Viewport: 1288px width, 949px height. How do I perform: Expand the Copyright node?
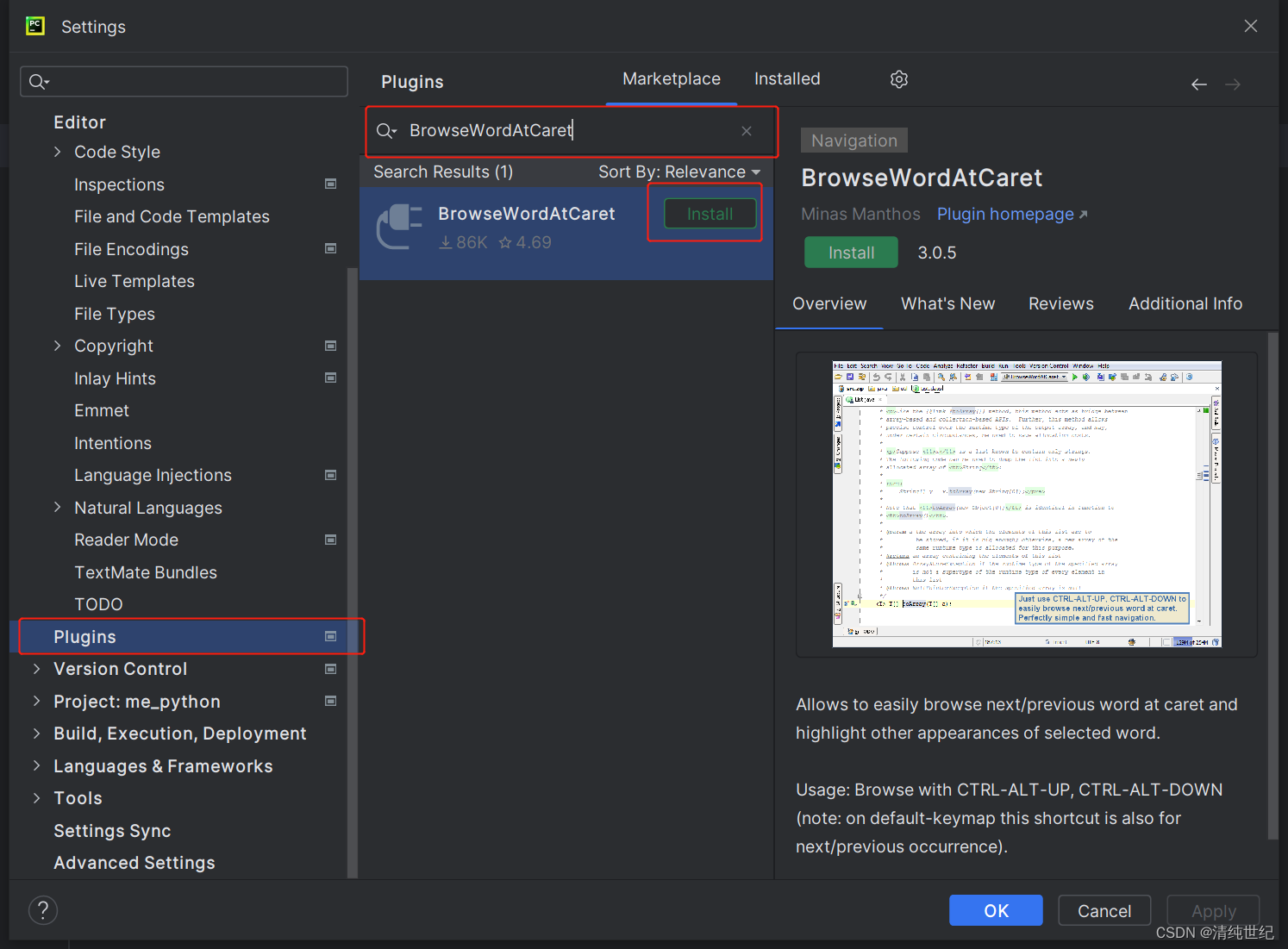[x=58, y=346]
